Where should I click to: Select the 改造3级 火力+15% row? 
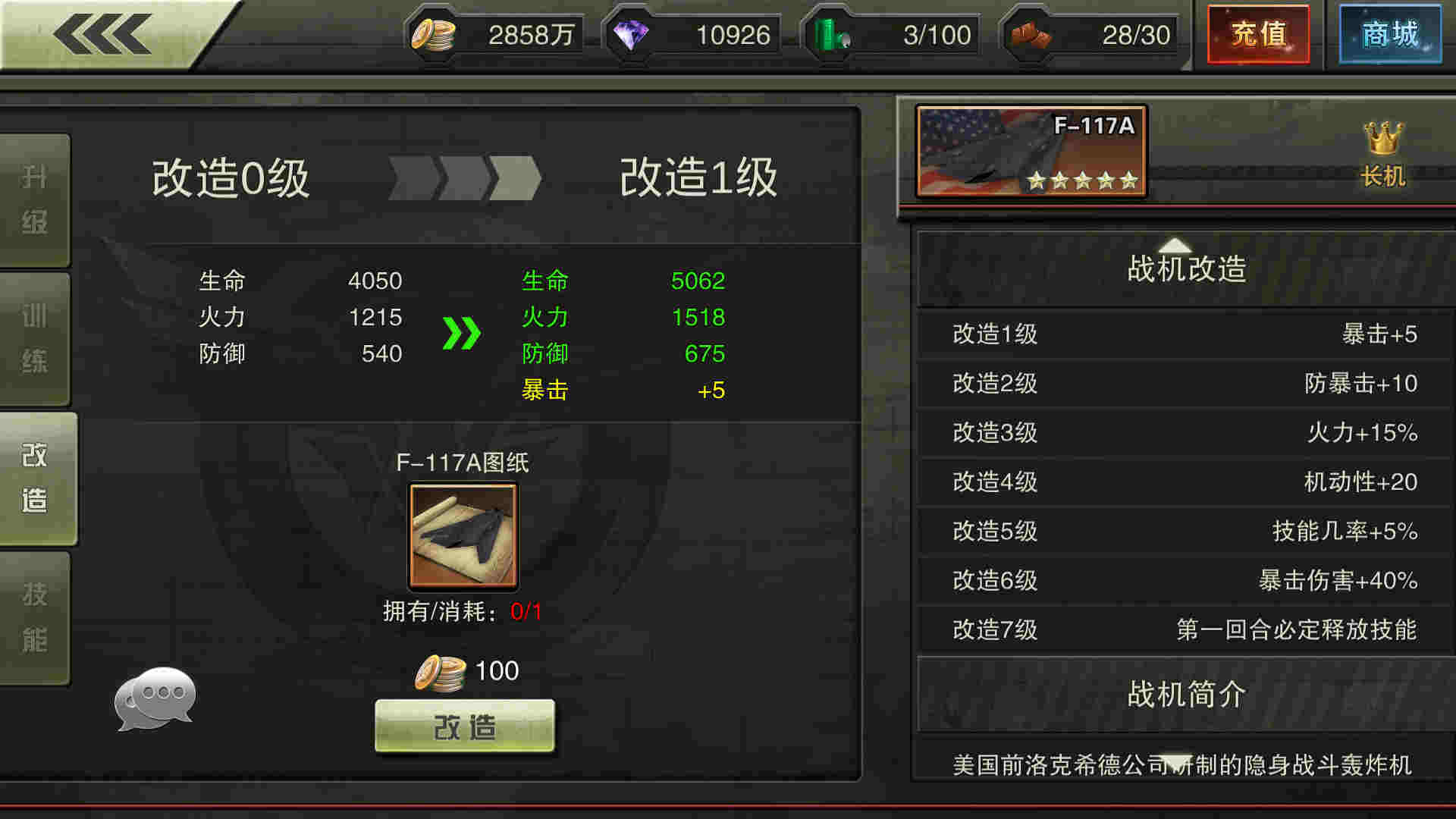(x=1185, y=432)
